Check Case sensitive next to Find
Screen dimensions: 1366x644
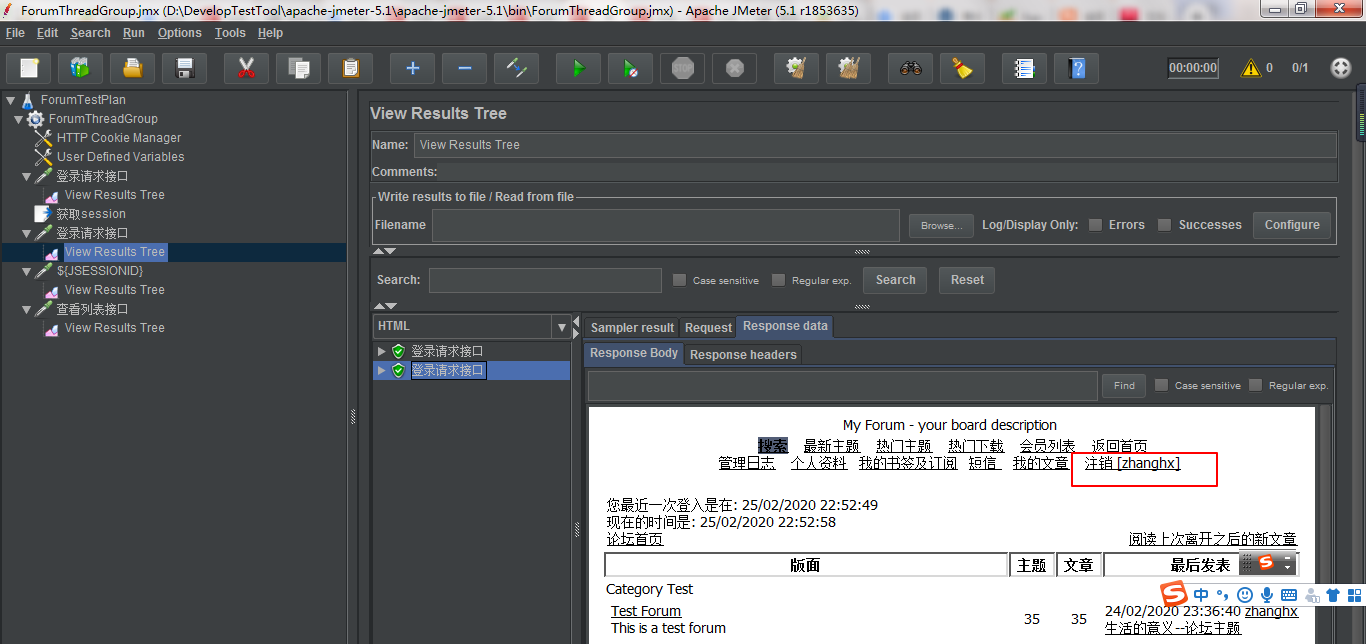(1161, 385)
